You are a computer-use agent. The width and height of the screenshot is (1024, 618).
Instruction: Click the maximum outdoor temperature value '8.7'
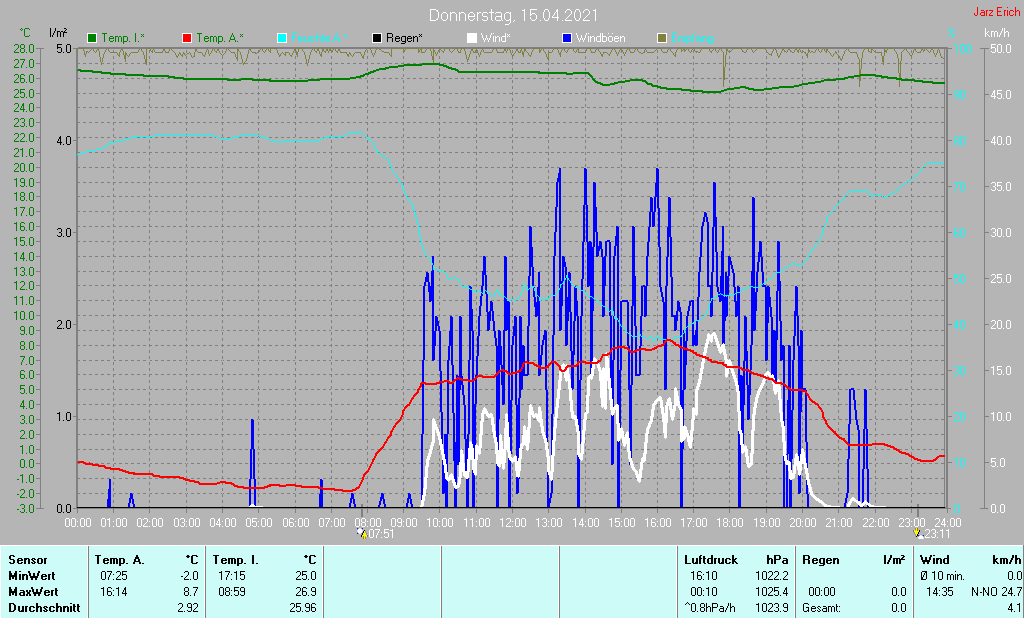pyautogui.click(x=189, y=592)
